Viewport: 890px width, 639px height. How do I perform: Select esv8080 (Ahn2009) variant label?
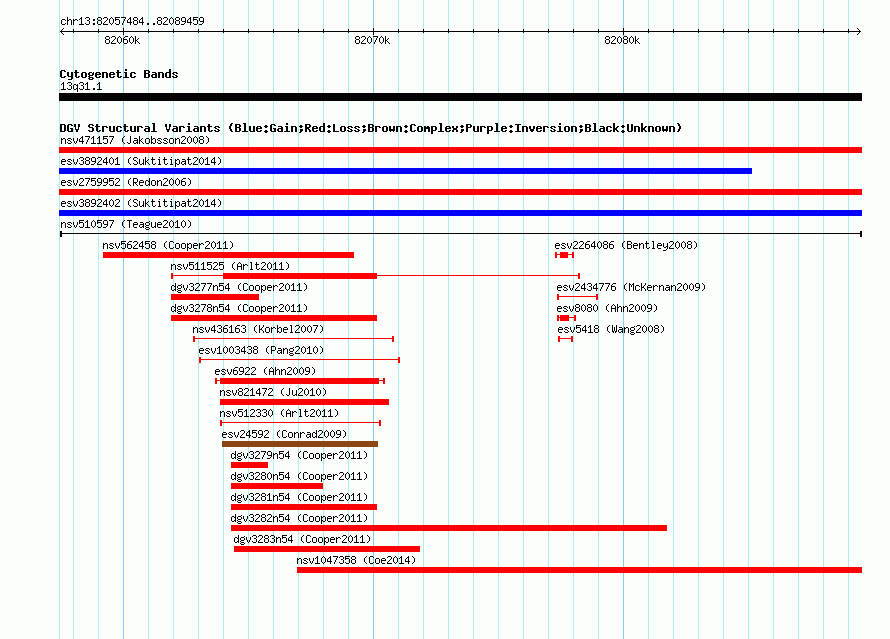[x=607, y=308]
